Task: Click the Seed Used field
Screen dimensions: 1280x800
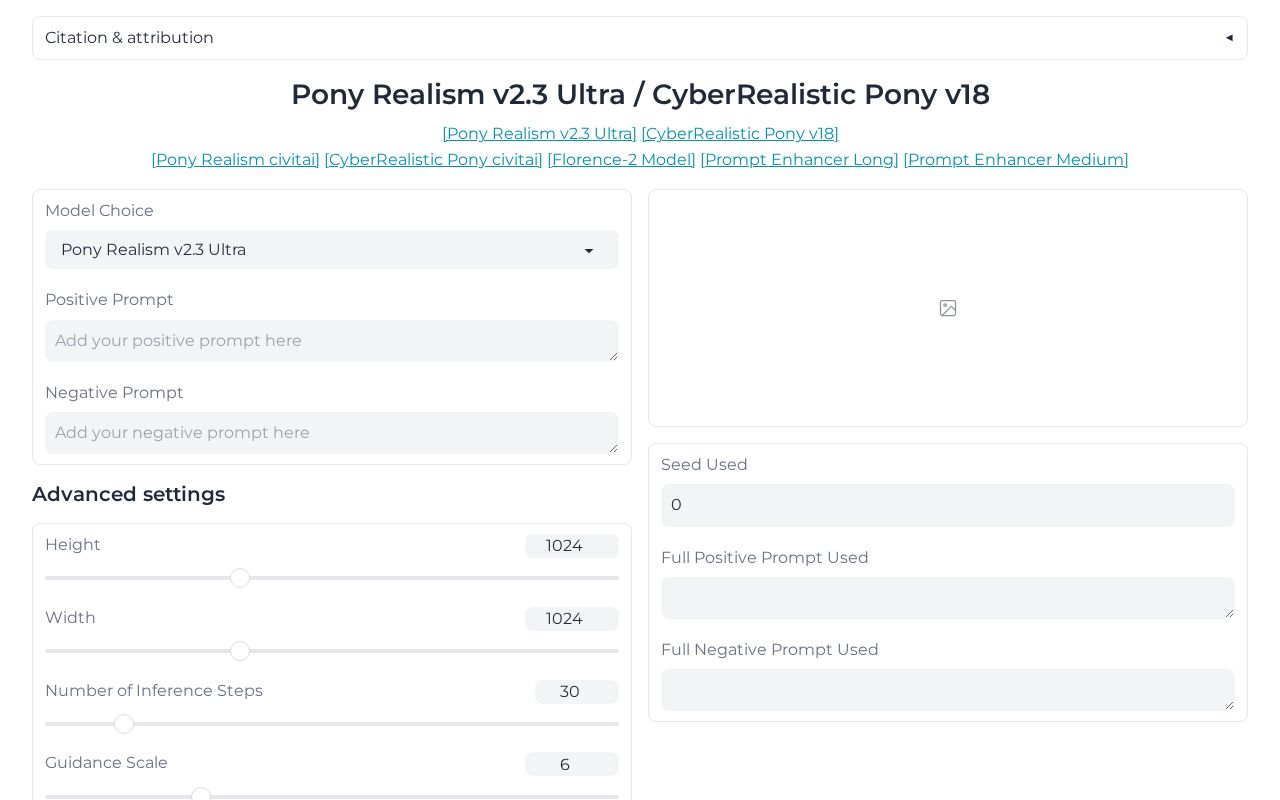Action: pos(948,506)
